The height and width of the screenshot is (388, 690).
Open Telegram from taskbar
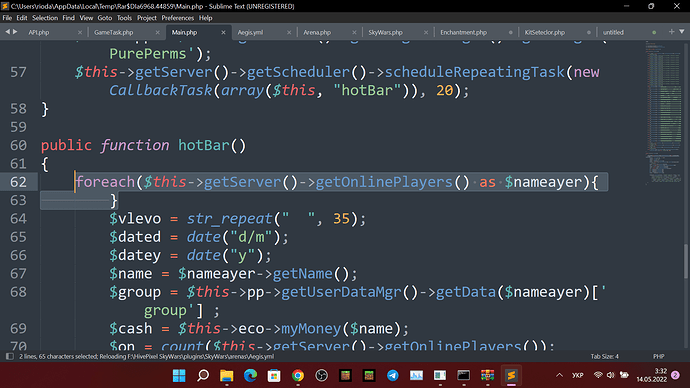[x=393, y=375]
